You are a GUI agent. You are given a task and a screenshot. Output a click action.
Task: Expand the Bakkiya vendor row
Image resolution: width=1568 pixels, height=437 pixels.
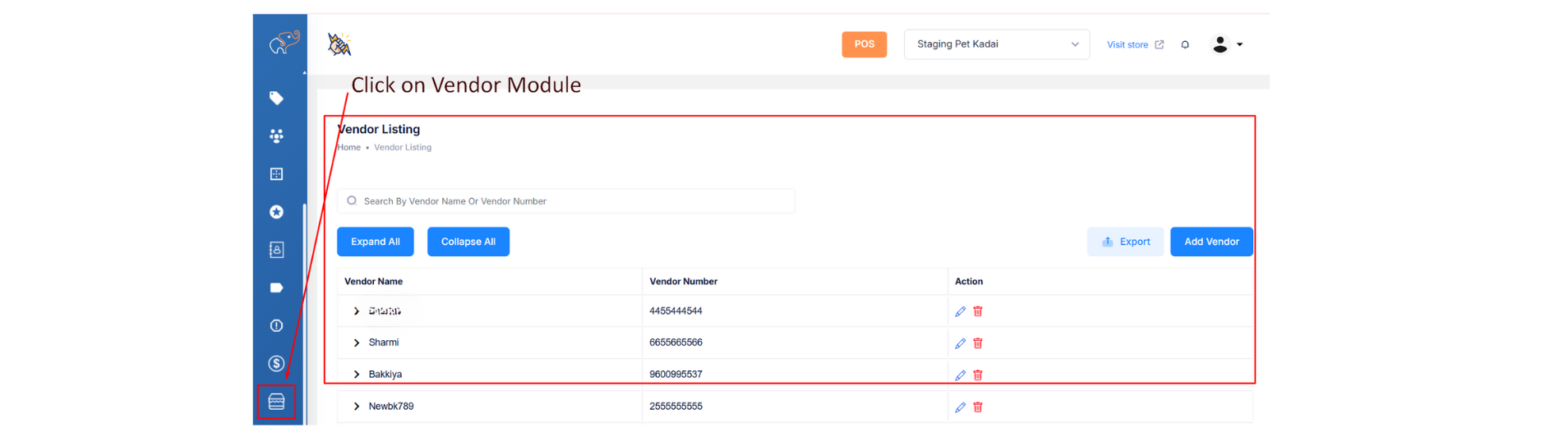(x=357, y=375)
